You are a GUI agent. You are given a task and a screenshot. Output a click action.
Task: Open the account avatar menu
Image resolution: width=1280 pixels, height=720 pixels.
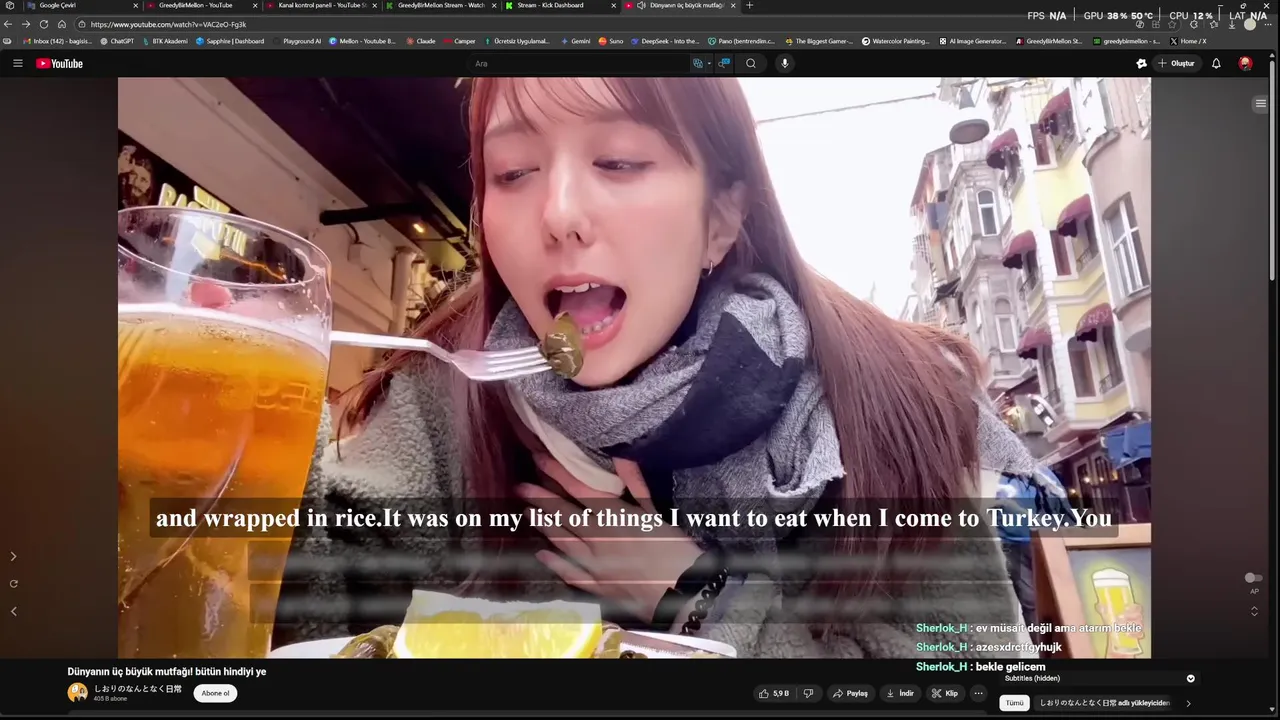1245,63
